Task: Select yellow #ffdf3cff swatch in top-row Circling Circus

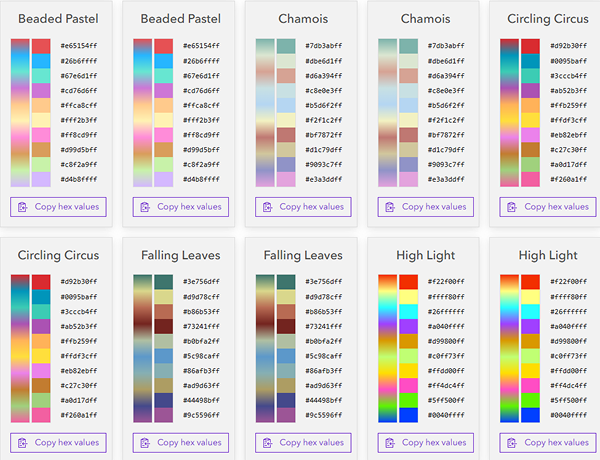Action: click(x=530, y=120)
